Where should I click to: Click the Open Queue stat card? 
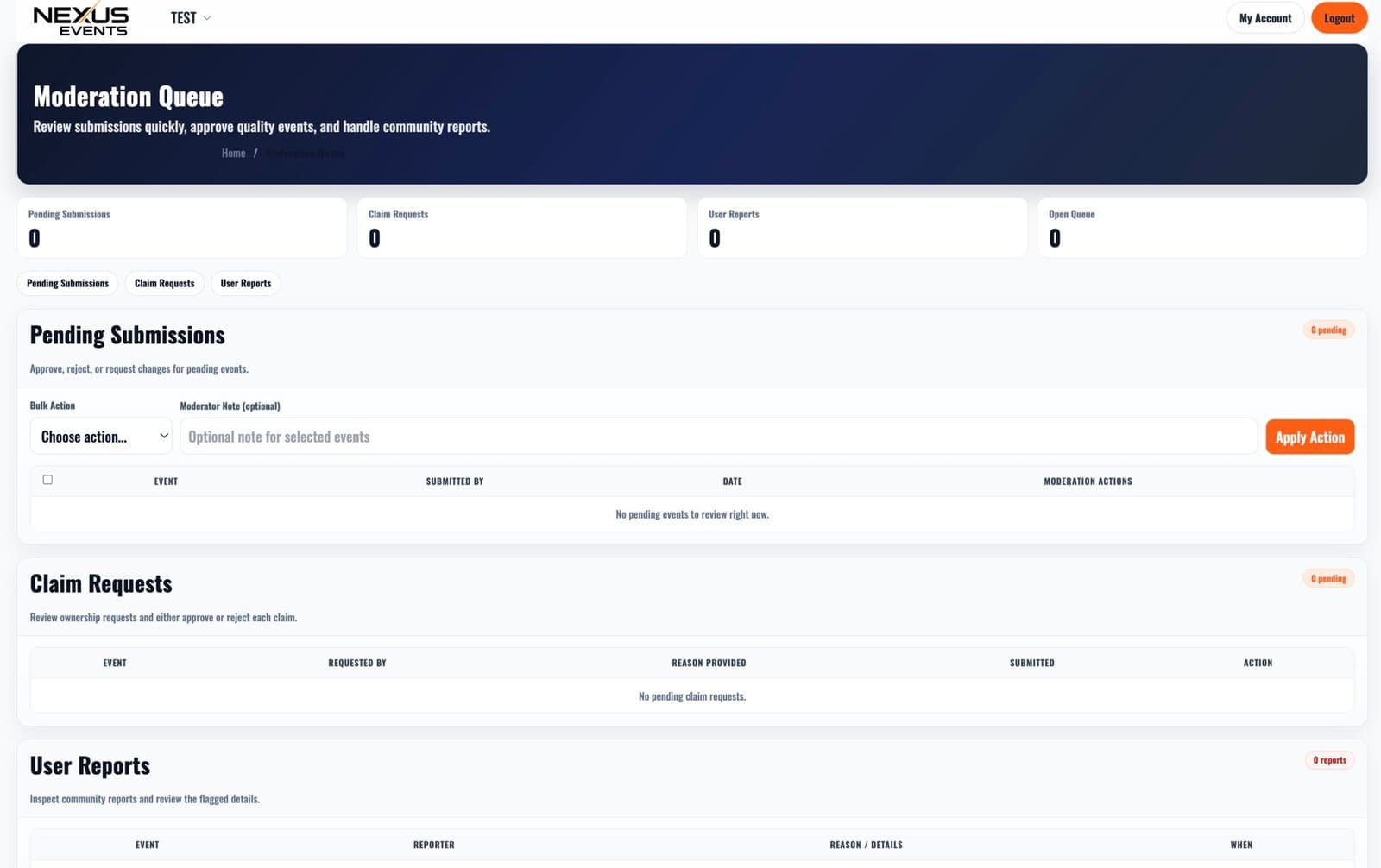pyautogui.click(x=1202, y=227)
